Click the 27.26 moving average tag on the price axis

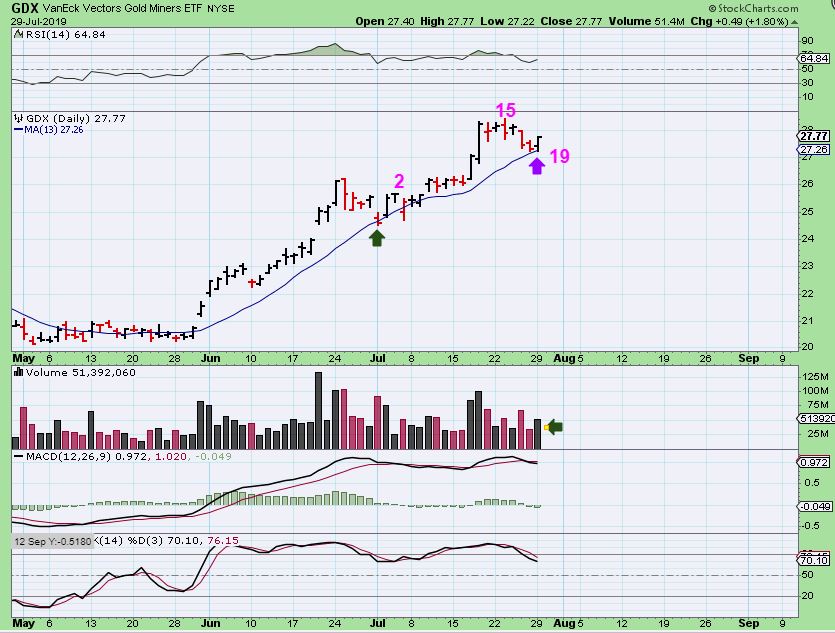click(x=814, y=150)
